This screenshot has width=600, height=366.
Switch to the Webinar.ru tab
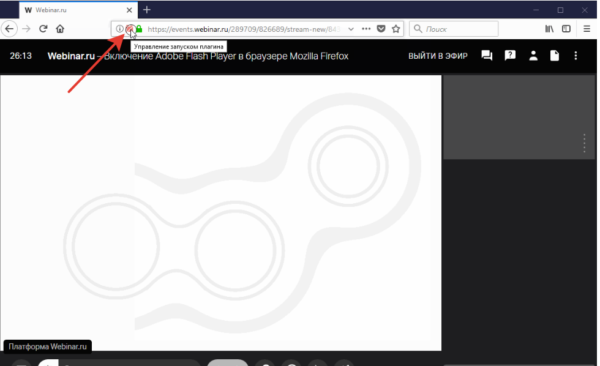point(78,10)
